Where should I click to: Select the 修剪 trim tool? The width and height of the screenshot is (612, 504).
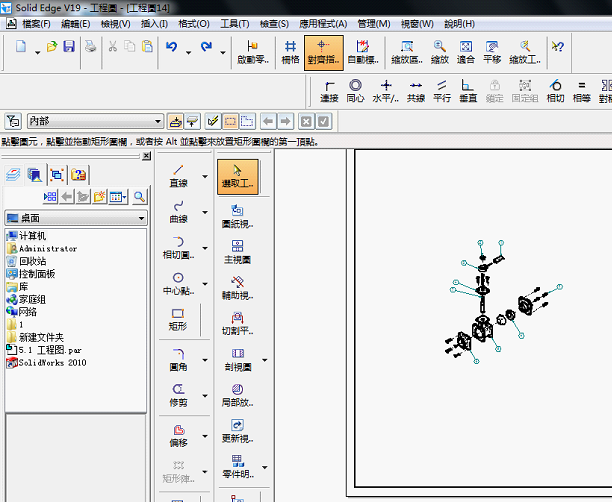click(178, 395)
